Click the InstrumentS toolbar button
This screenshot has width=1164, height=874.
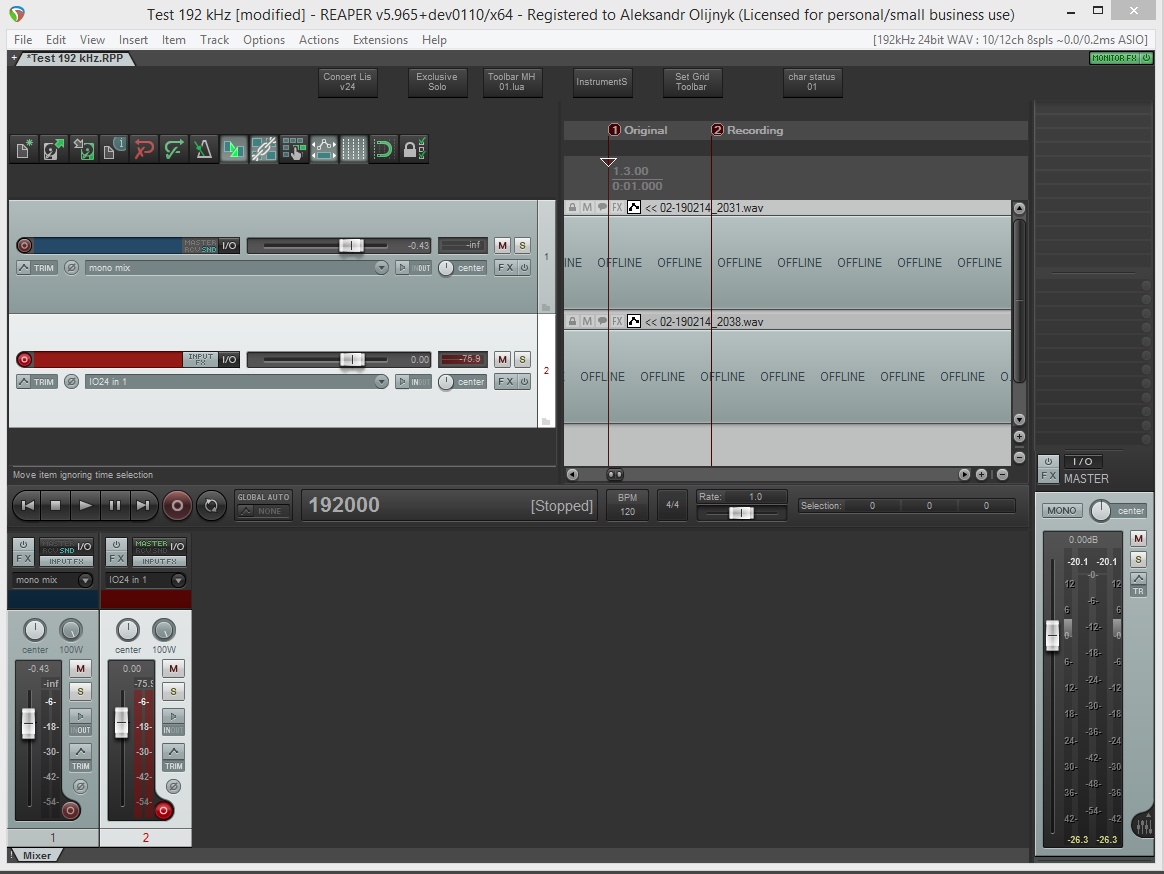click(601, 82)
